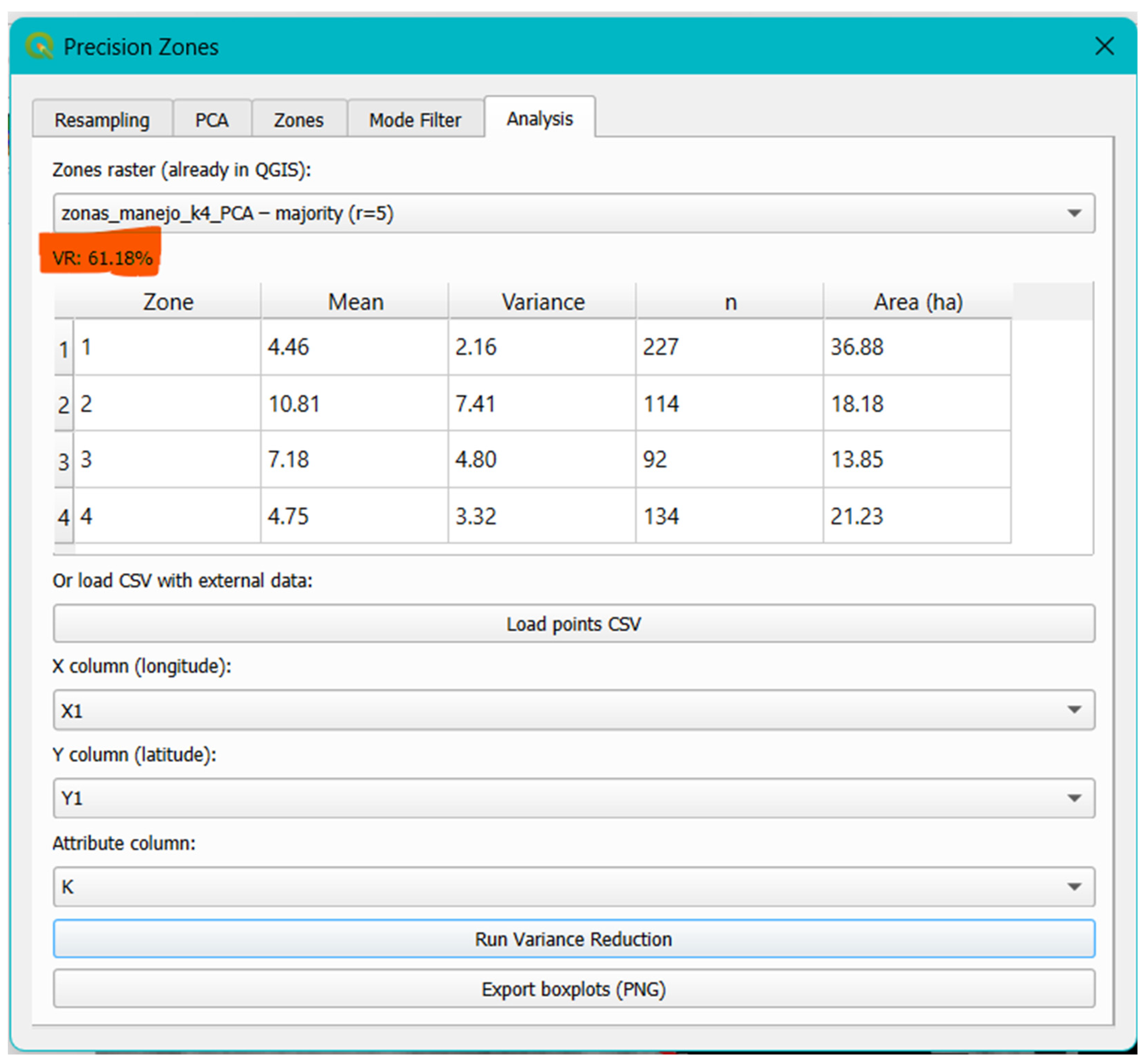Expand the Zones raster dropdown
Screen dimensions: 1145x1064
point(573,213)
